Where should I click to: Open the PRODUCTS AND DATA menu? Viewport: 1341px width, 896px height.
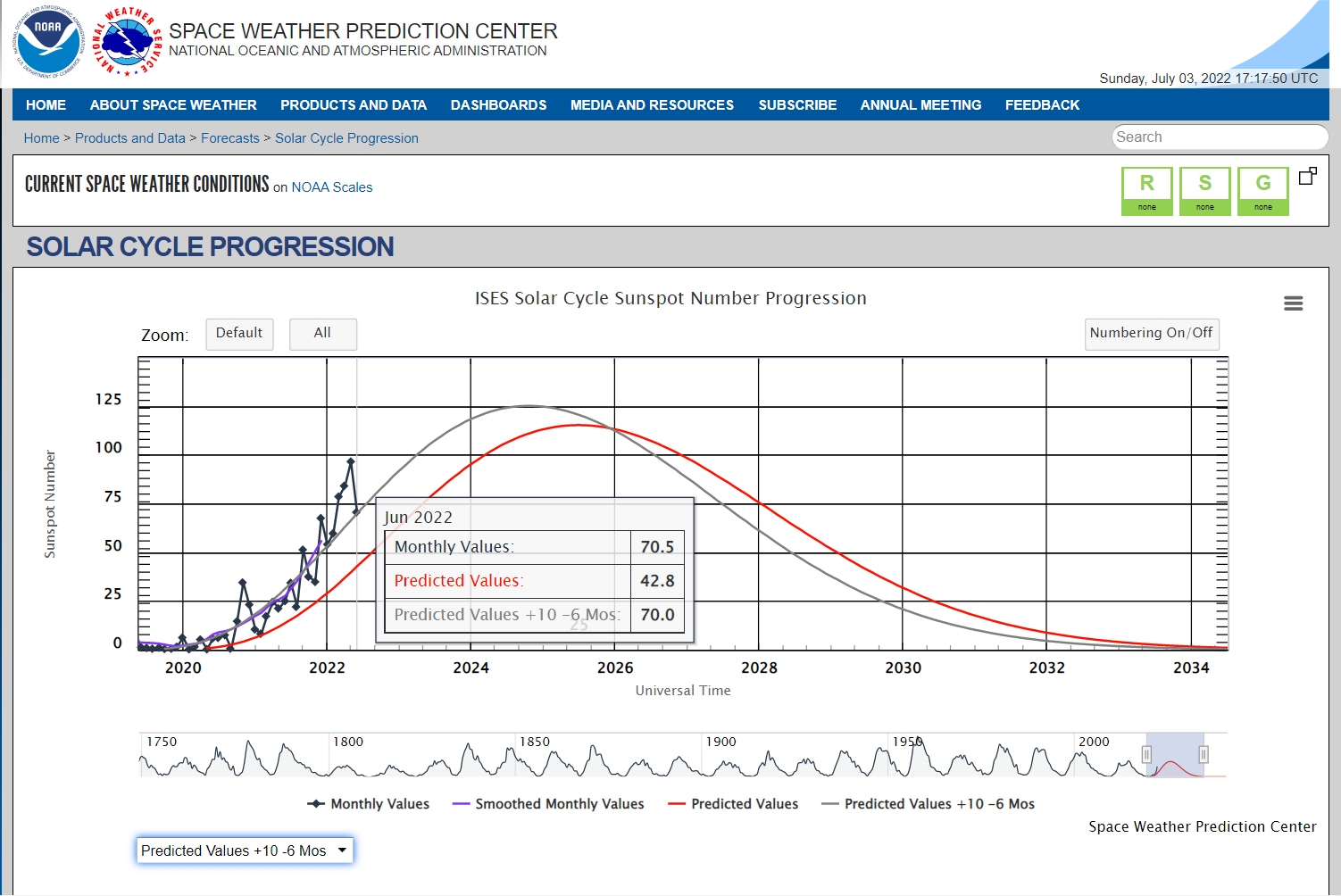(x=354, y=104)
